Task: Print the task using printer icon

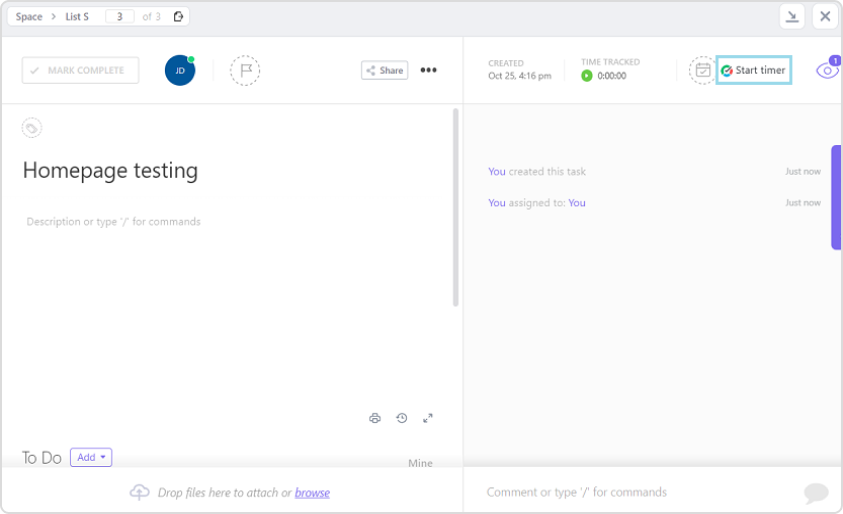Action: [375, 418]
